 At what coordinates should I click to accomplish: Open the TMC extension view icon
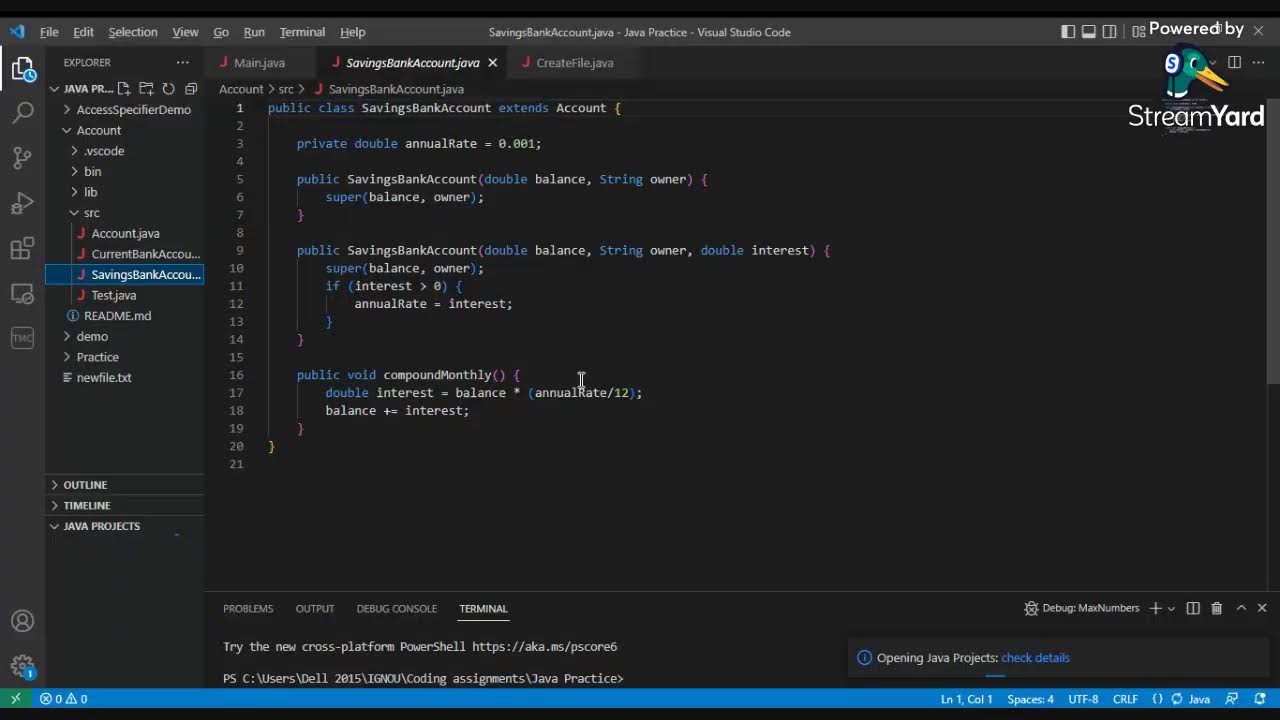(23, 338)
